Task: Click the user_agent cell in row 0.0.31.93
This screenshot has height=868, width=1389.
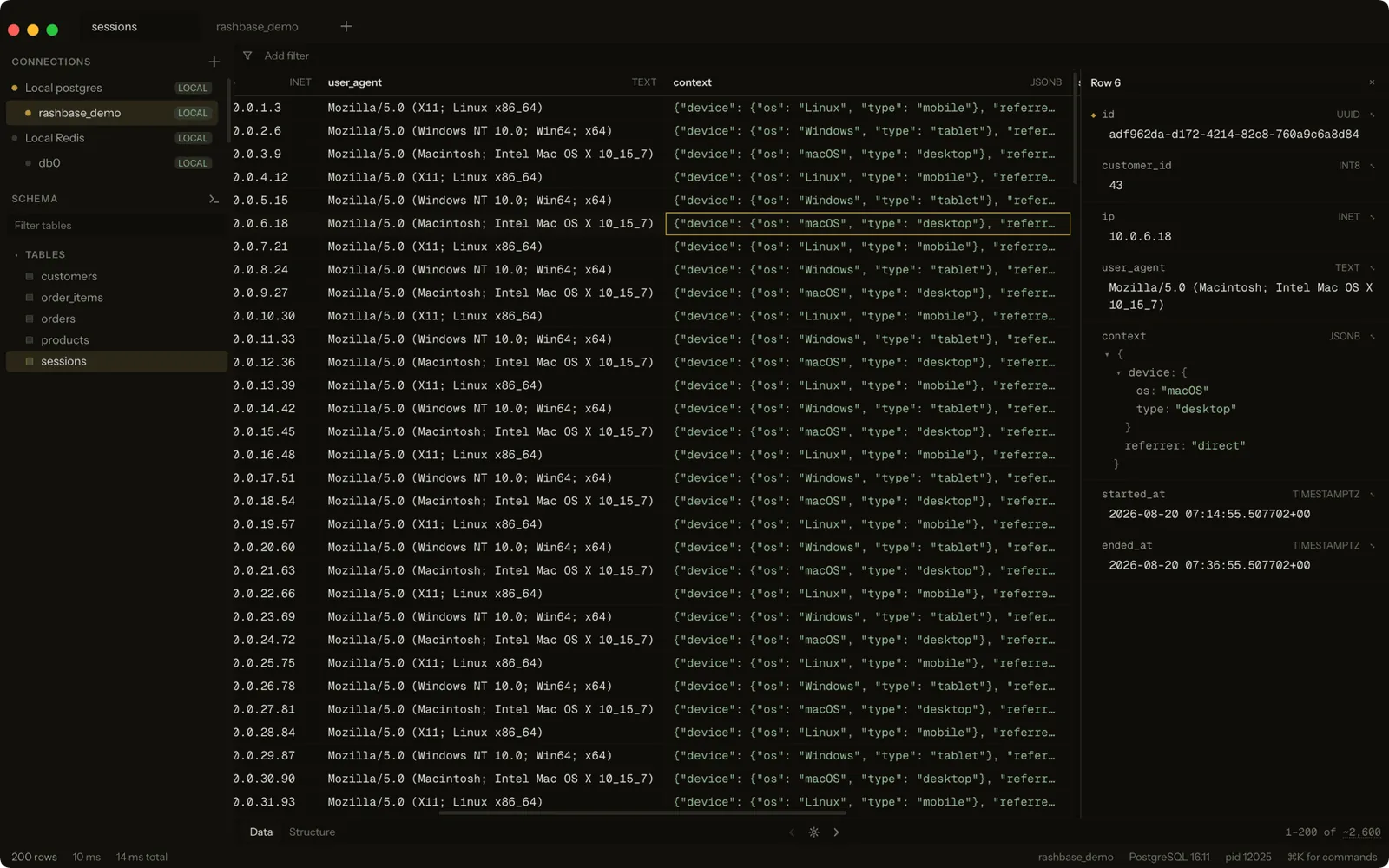Action: pyautogui.click(x=491, y=802)
